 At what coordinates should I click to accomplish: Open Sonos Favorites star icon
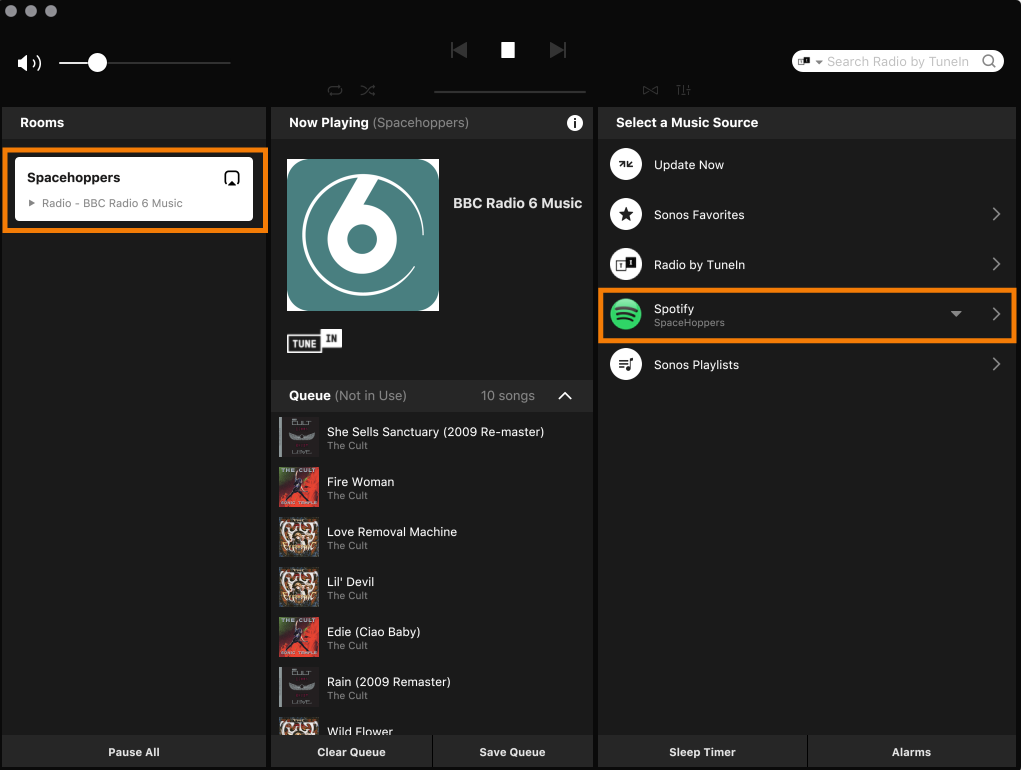(626, 215)
